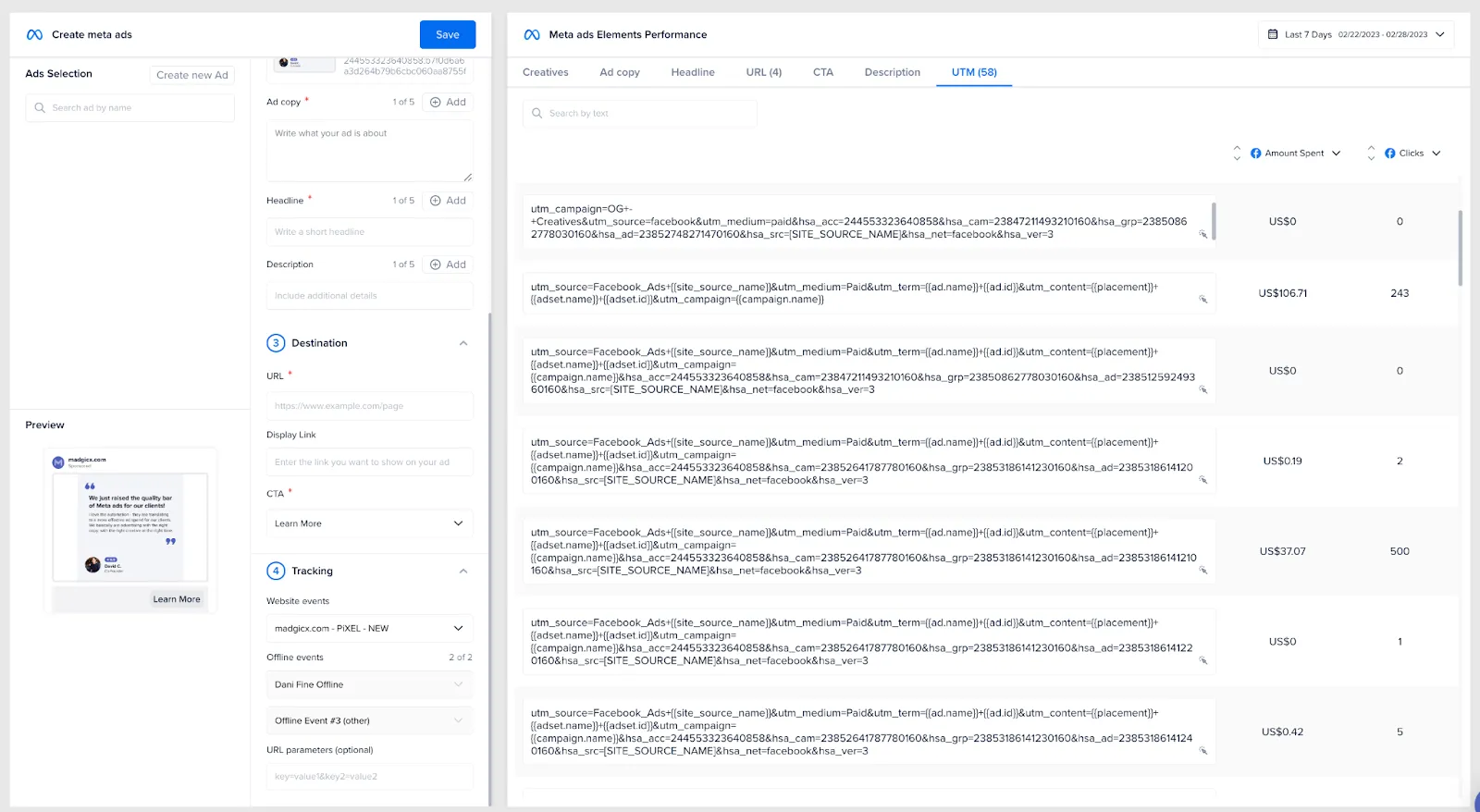Screen dimensions: 1480x812
Task: Switch to the URL (4) tab
Action: [x=764, y=72]
